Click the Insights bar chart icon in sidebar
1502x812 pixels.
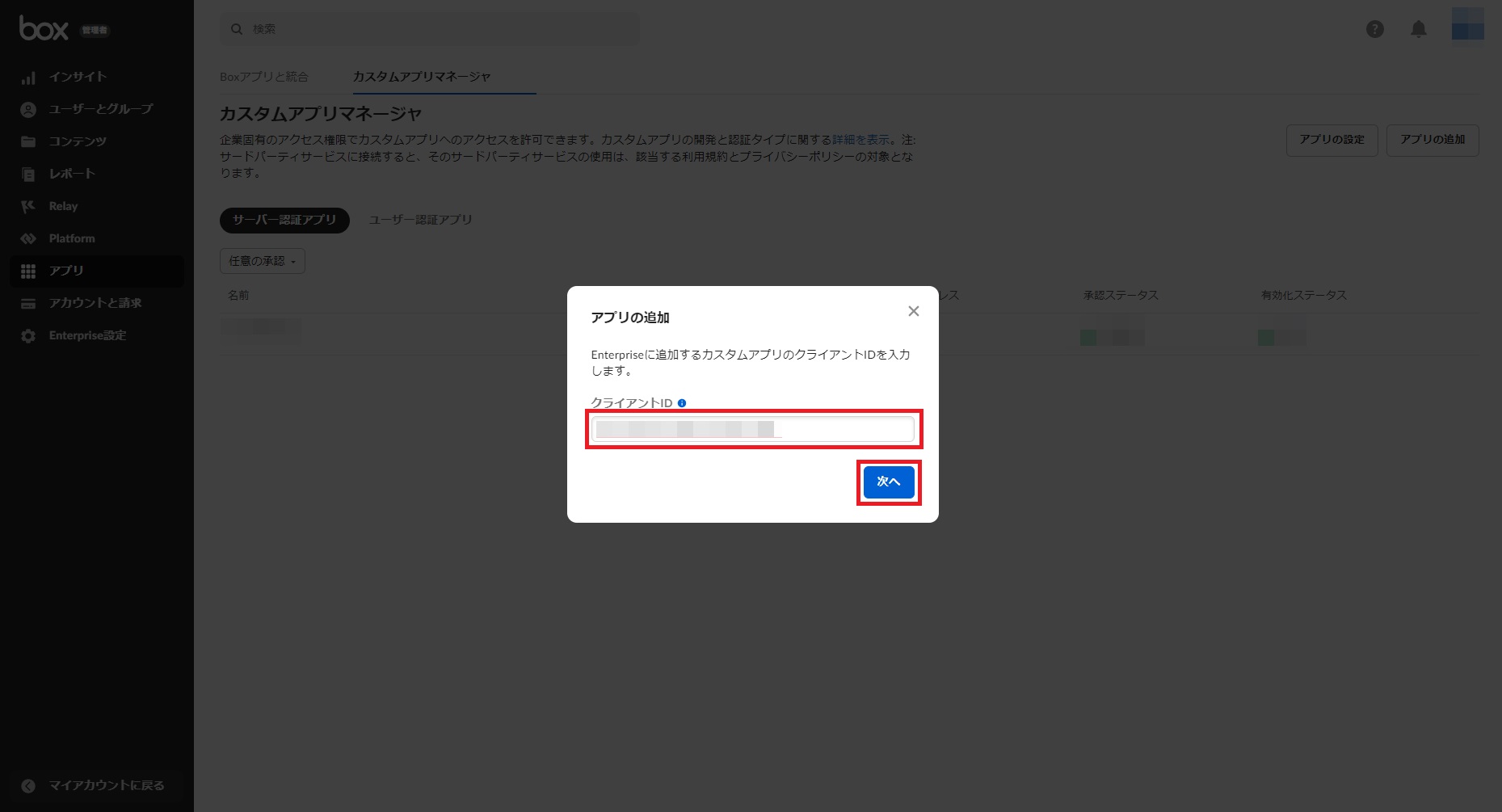pos(28,78)
